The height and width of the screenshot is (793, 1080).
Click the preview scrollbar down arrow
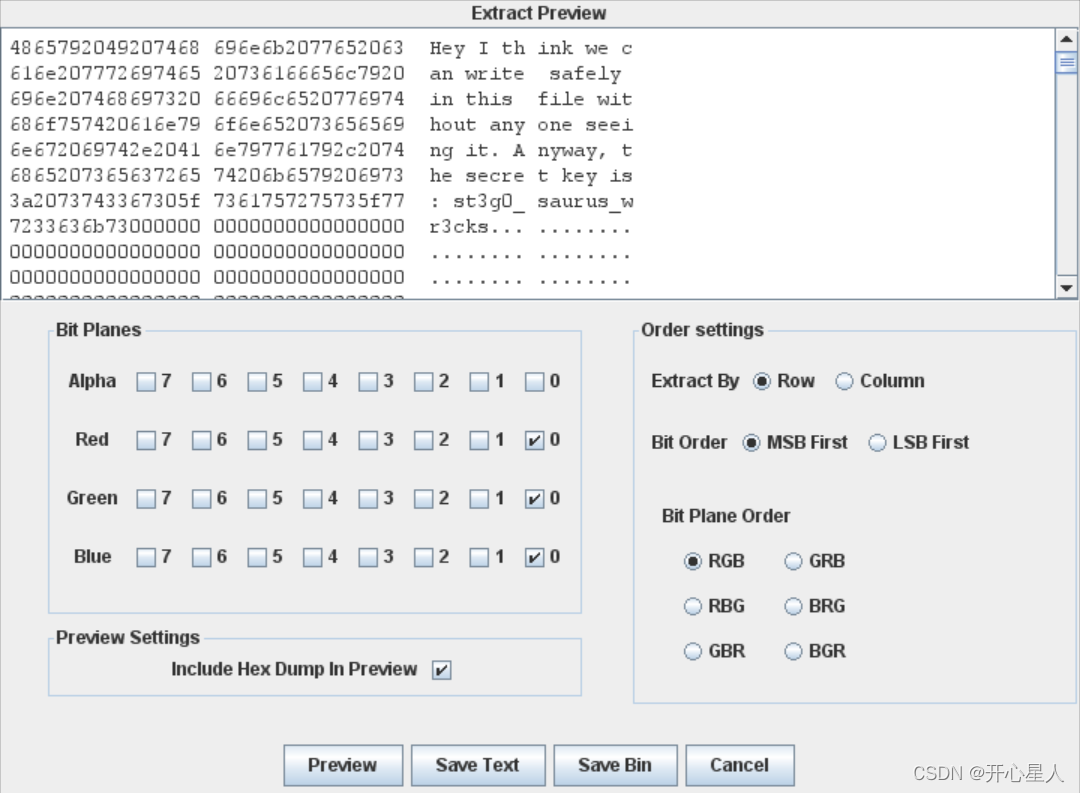[1066, 288]
